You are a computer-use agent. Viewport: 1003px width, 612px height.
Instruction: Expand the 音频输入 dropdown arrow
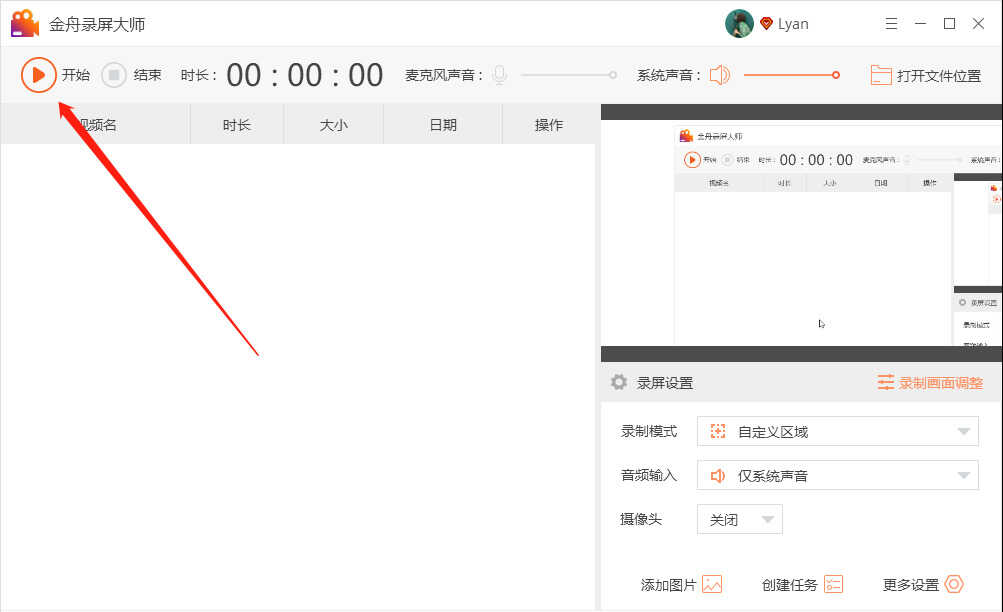click(963, 475)
